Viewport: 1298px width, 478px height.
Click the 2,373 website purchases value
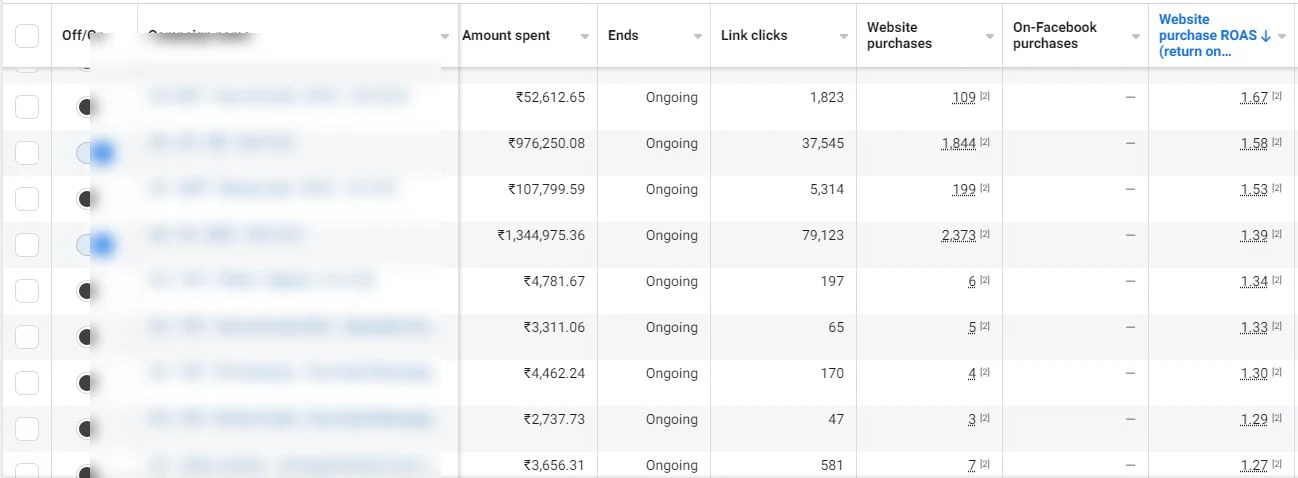pos(958,236)
